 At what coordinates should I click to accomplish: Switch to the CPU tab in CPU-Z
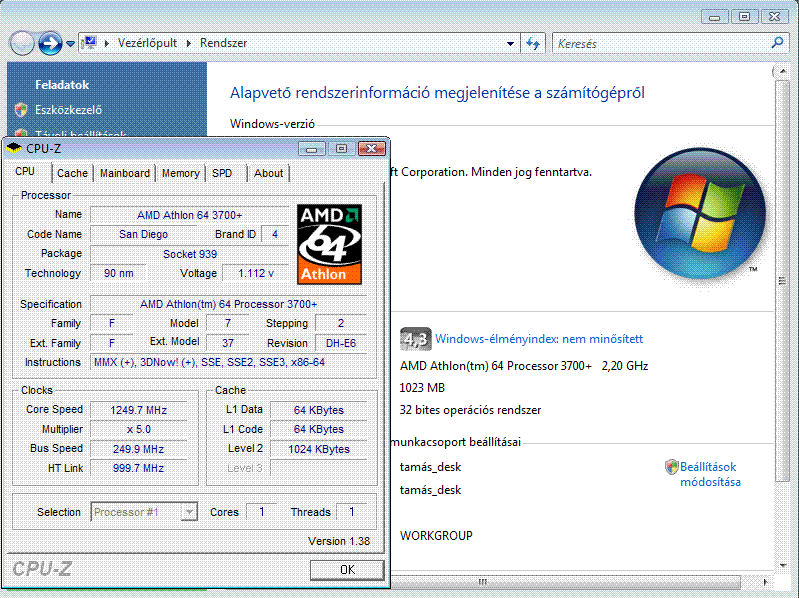coord(25,172)
